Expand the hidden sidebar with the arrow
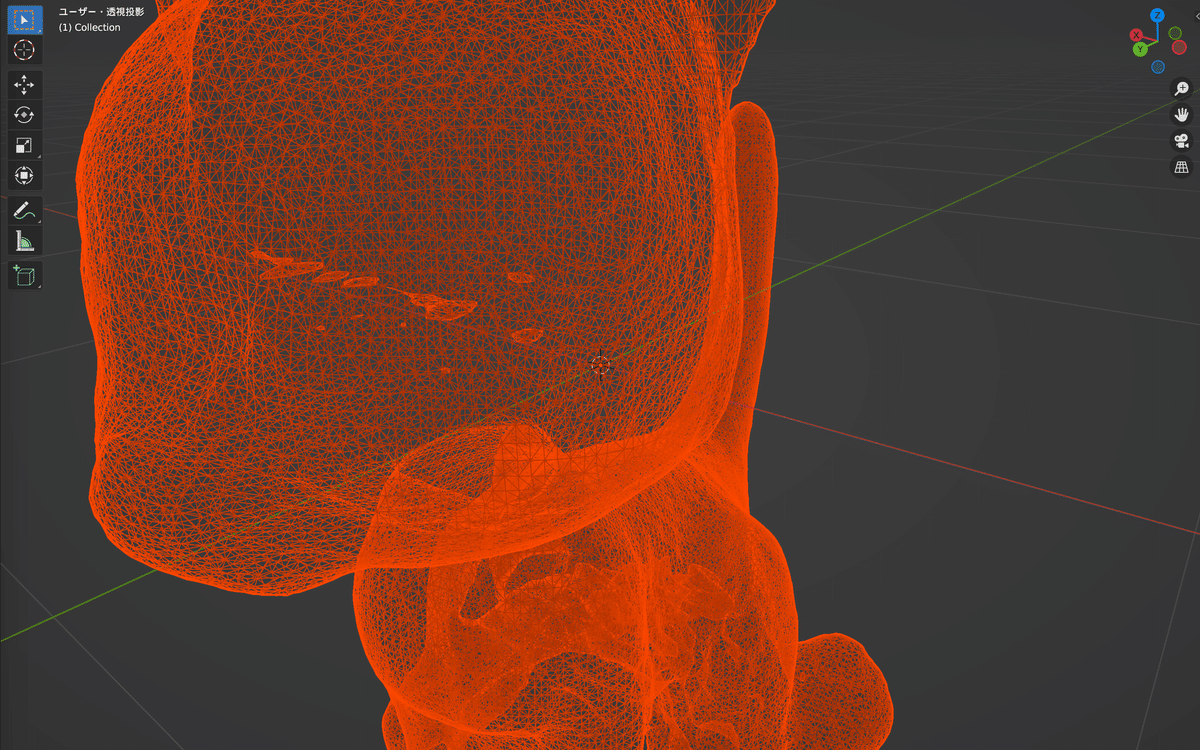Screen dimensions: 1200x750 [x=1197, y=16]
